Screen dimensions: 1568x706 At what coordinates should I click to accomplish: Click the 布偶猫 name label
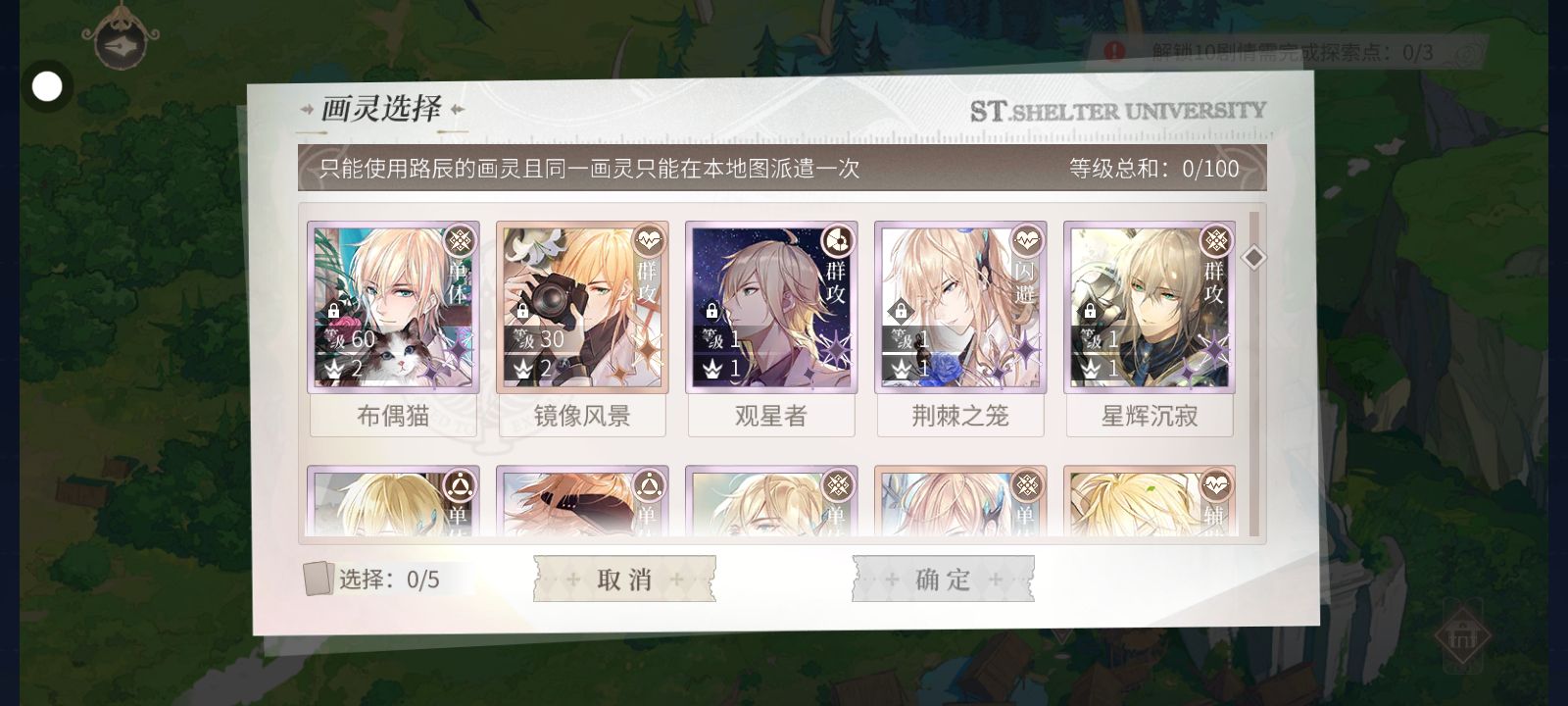[393, 416]
